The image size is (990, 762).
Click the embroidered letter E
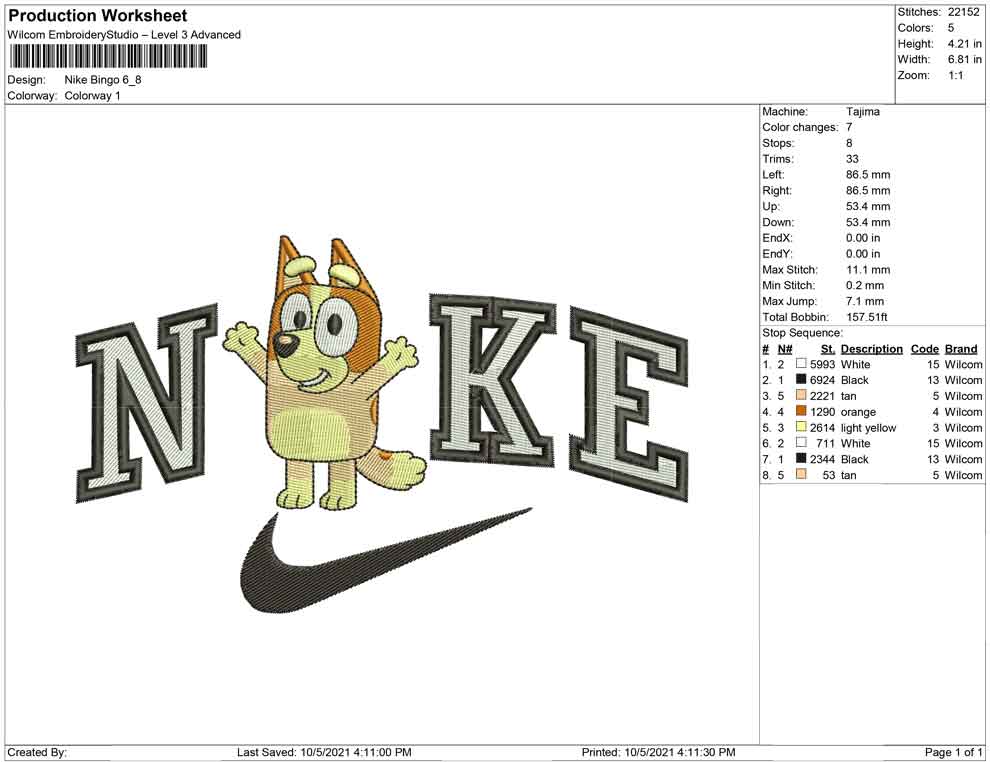click(x=628, y=403)
